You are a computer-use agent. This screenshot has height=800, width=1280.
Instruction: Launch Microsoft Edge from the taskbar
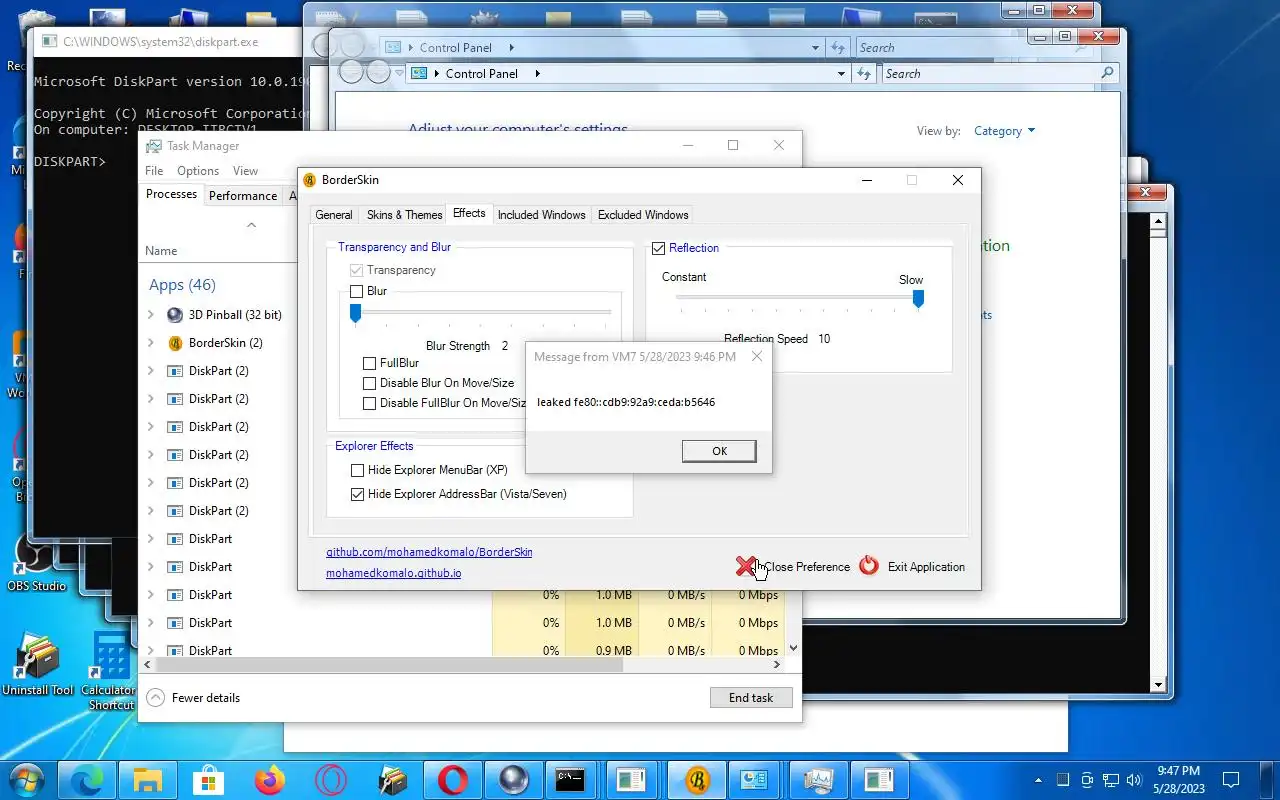pyautogui.click(x=87, y=780)
